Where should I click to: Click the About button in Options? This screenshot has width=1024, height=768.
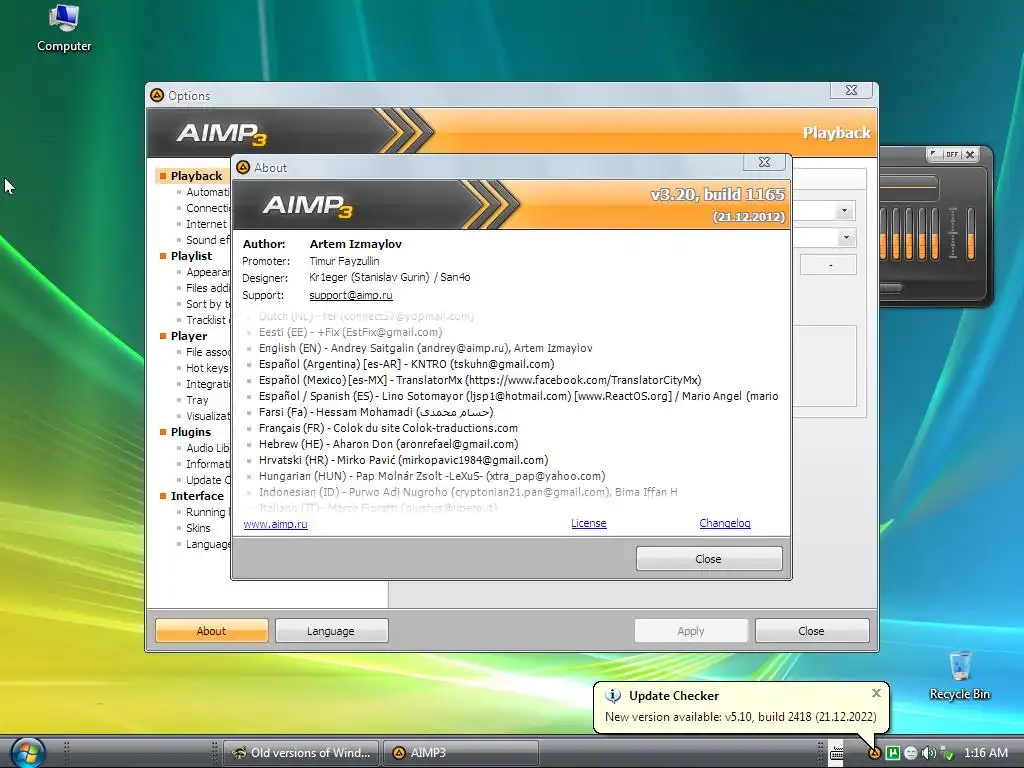(212, 631)
